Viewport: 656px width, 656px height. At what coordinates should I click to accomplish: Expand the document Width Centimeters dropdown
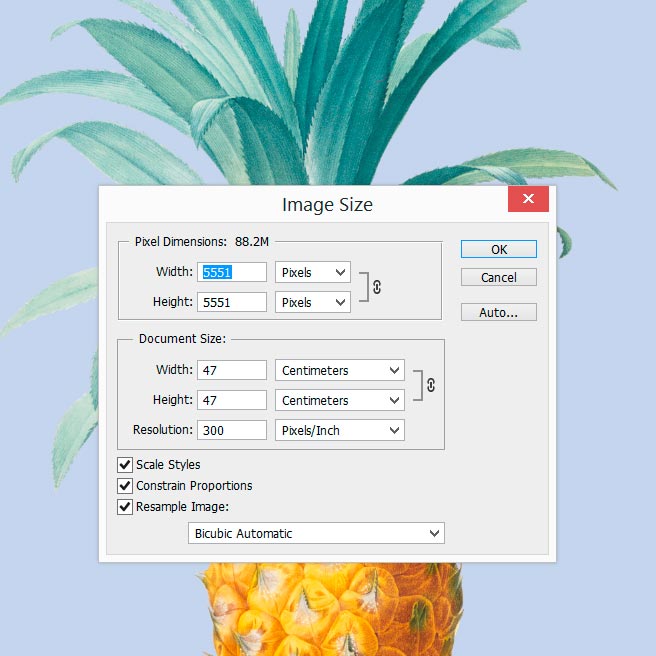[339, 370]
